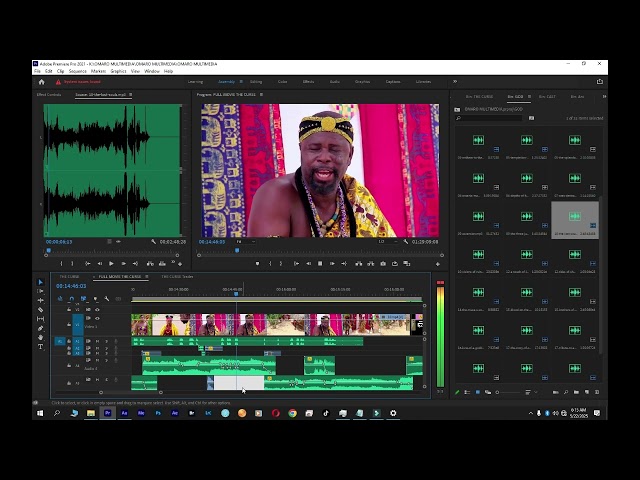Open Fit zoom level dropdown in Program monitor
640x480 pixels.
pos(246,242)
